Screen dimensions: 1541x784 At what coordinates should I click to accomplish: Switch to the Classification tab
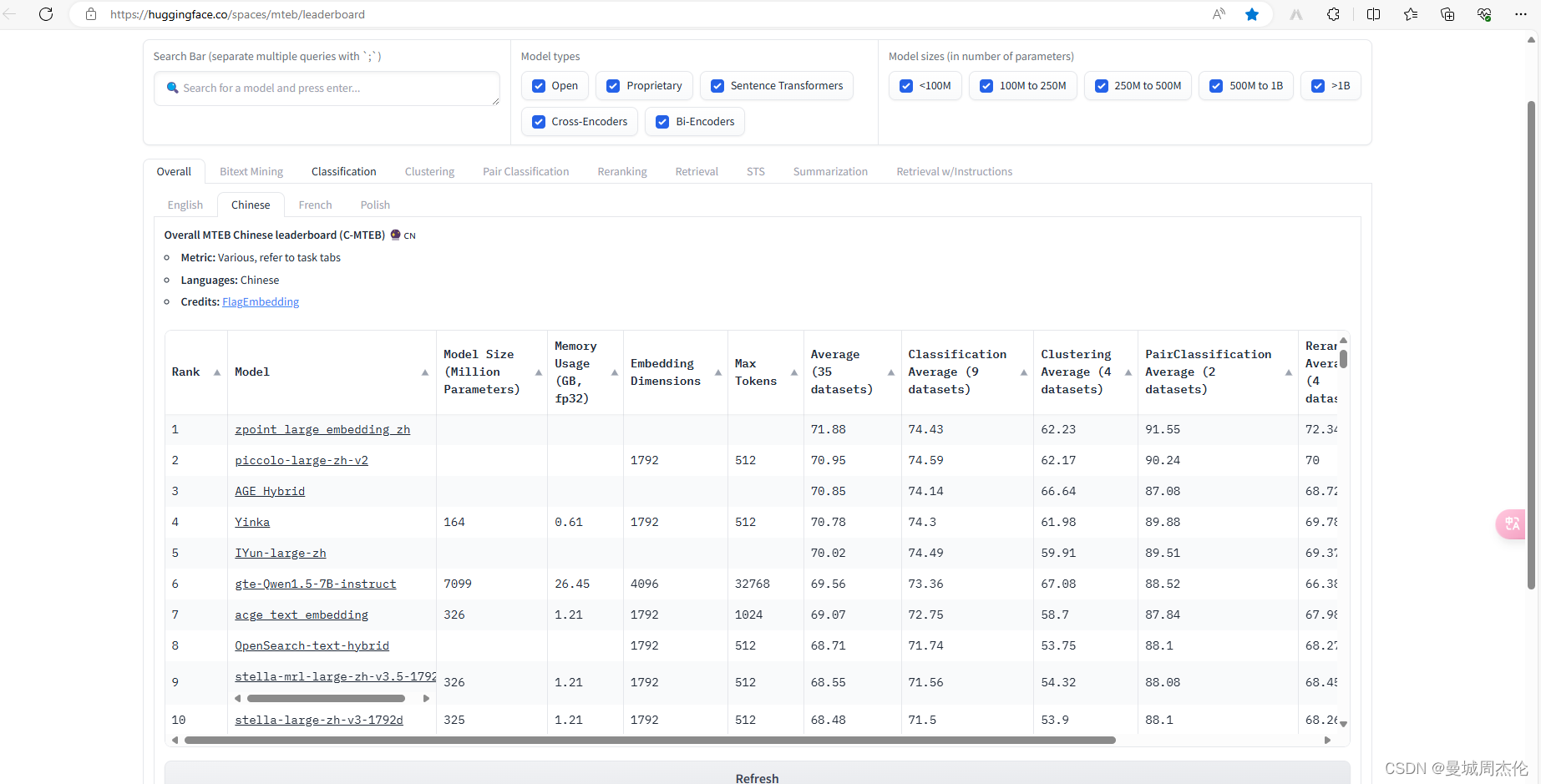344,172
